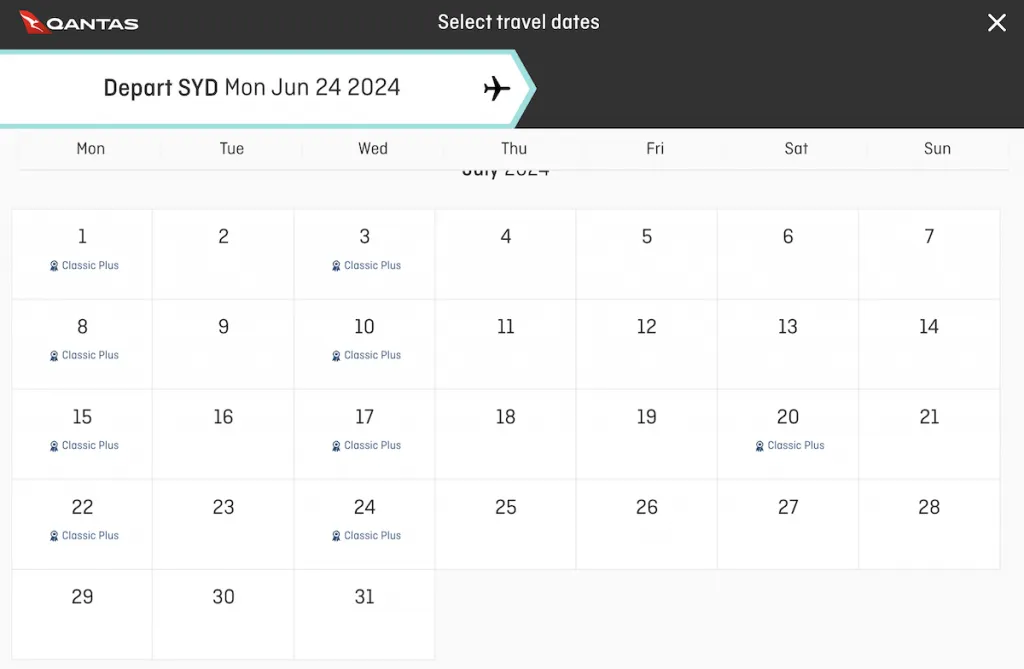This screenshot has width=1024, height=669.
Task: Click Classic Plus ribbon icon on July 20
Action: point(760,446)
